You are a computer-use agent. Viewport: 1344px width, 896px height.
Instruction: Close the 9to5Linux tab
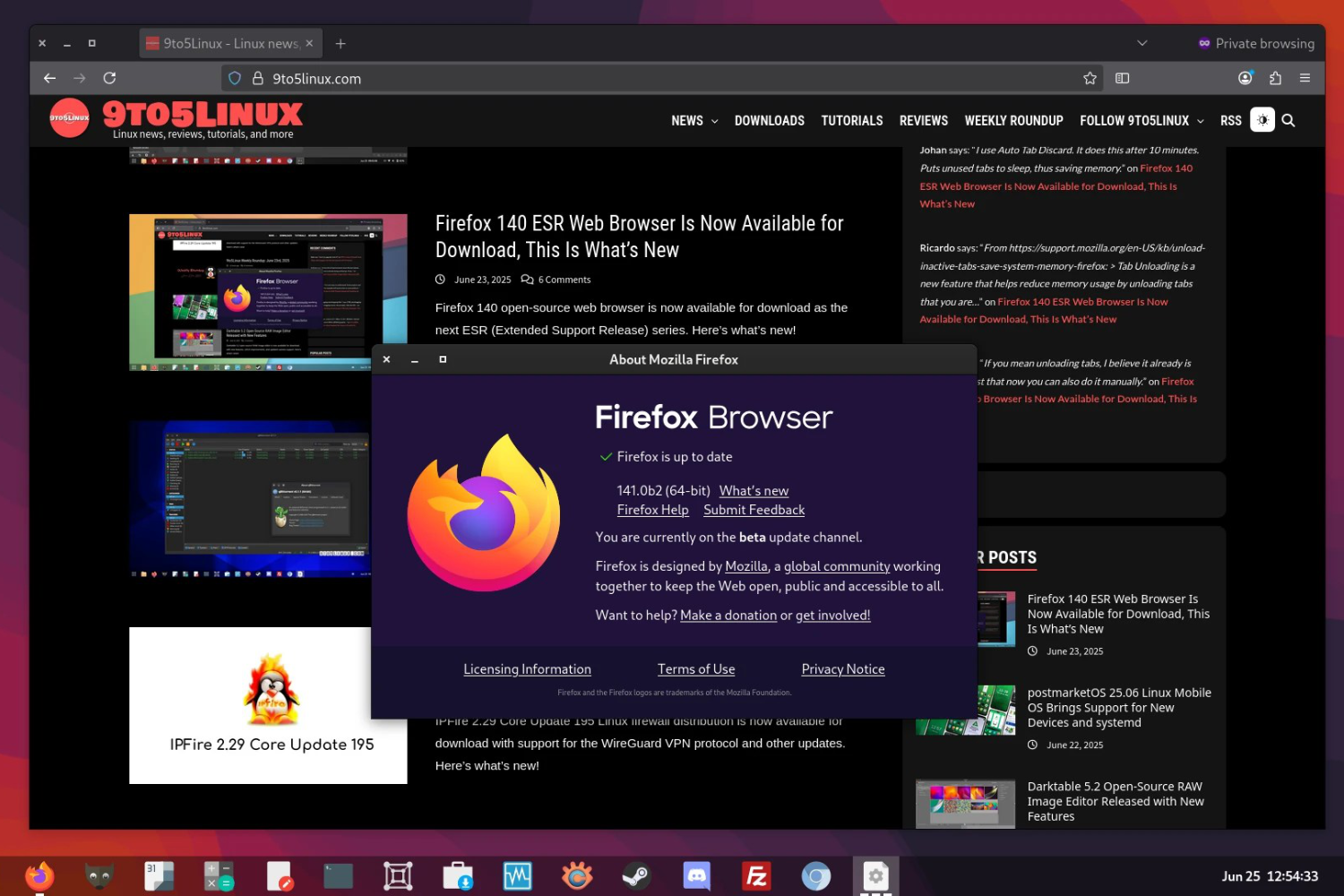[309, 43]
